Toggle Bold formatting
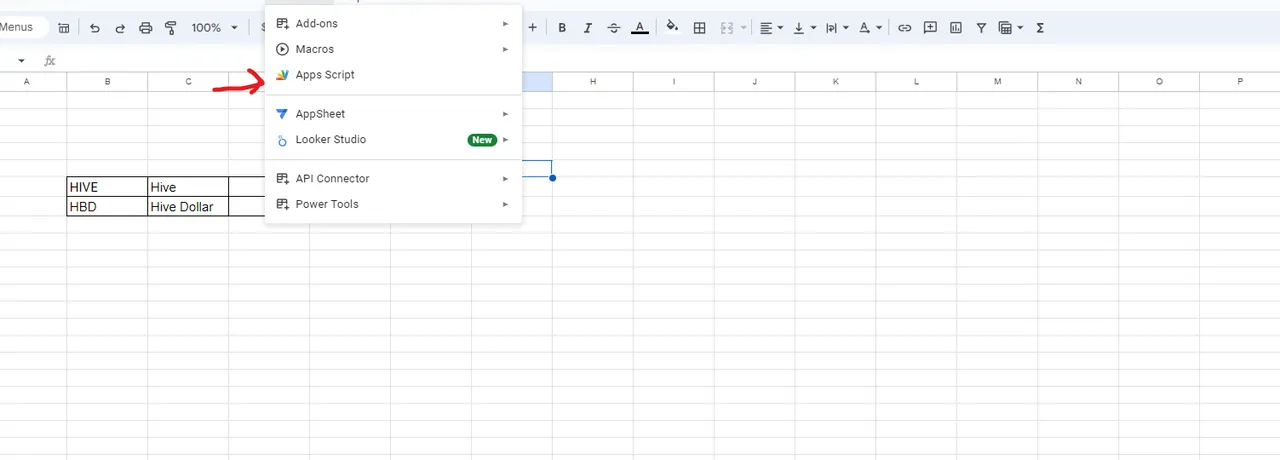 pos(562,28)
